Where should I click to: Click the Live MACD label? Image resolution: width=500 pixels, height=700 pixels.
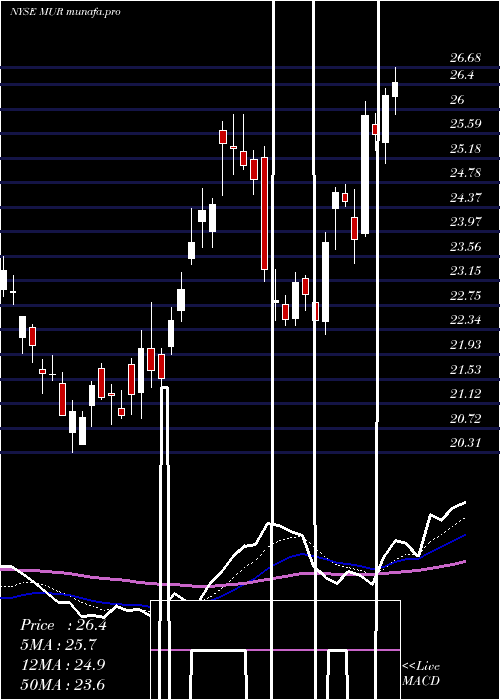[421, 673]
